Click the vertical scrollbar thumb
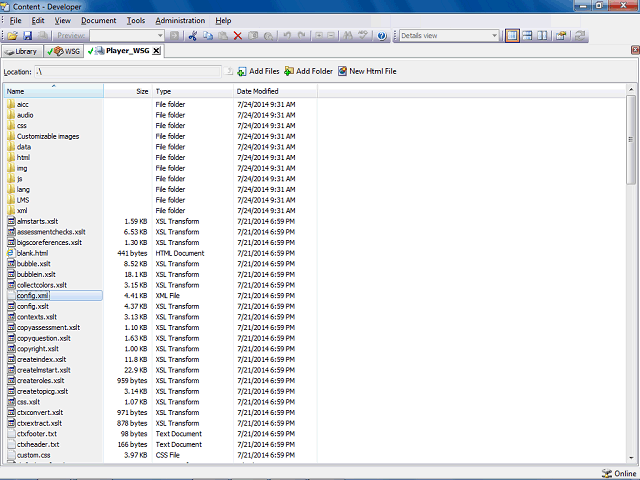The width and height of the screenshot is (640, 480). [x=631, y=140]
